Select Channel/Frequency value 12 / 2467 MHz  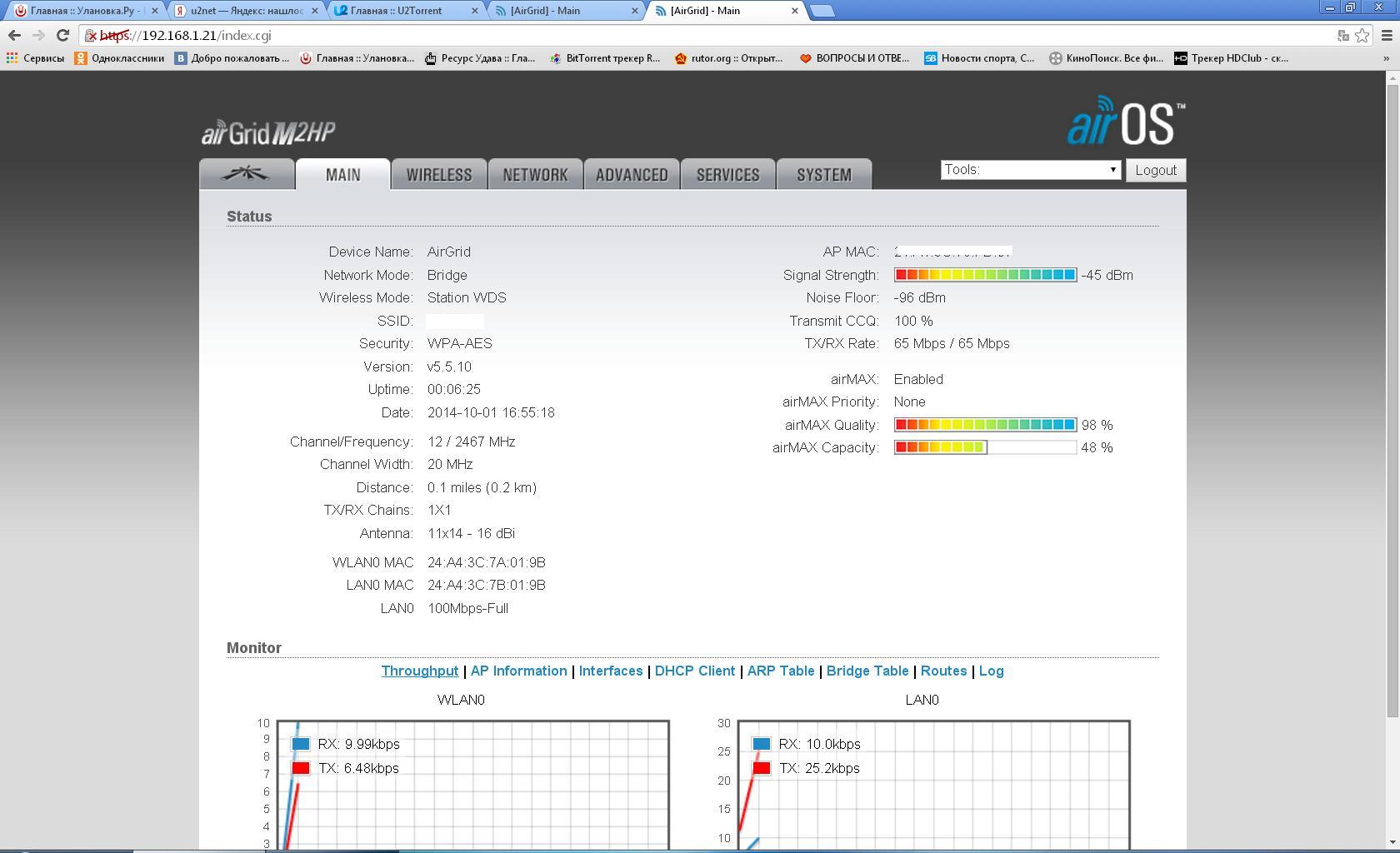(x=471, y=441)
